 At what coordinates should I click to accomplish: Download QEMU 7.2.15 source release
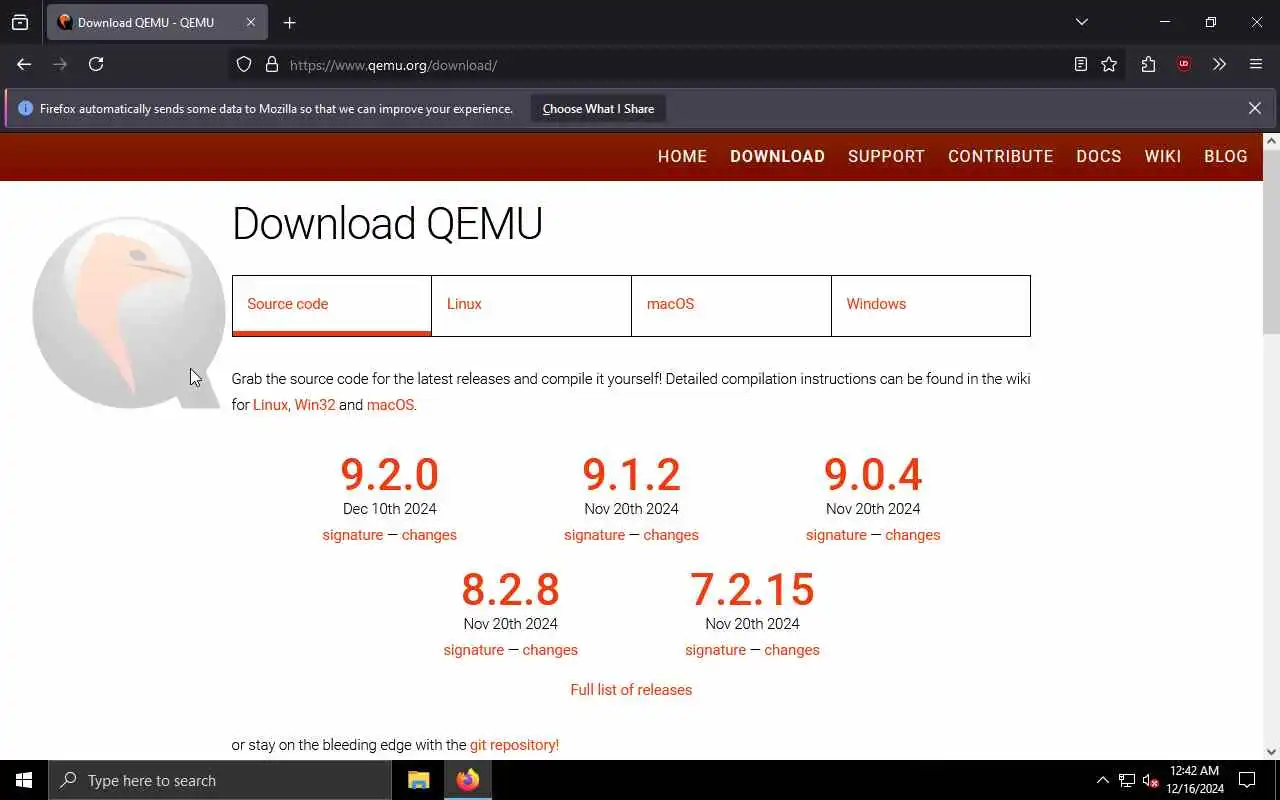(752, 589)
